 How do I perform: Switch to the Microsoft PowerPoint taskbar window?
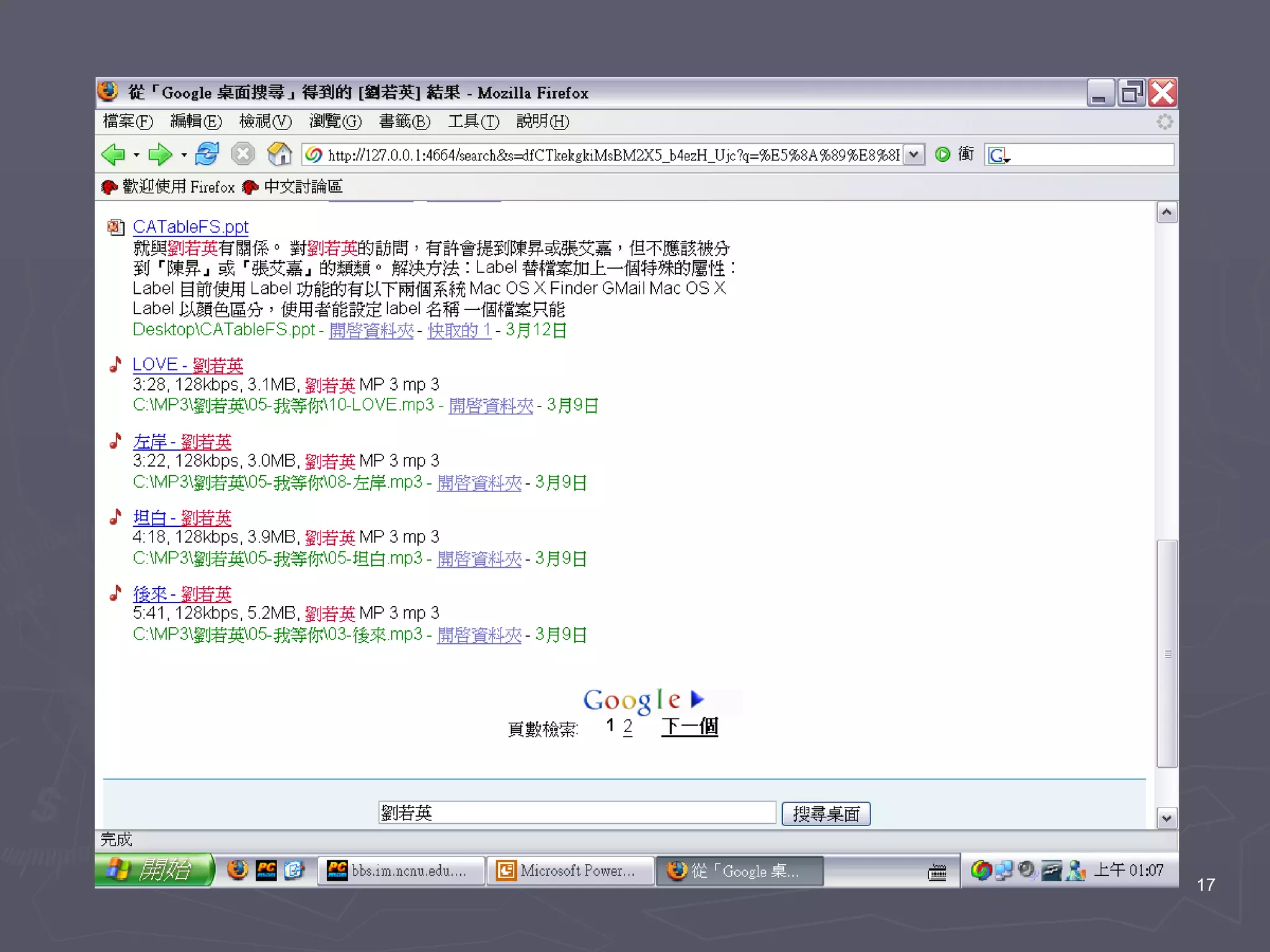(x=571, y=871)
